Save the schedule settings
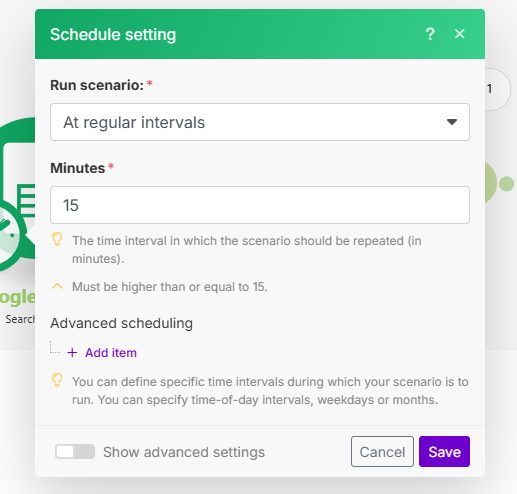Viewport: 517px width, 494px height. 444,452
